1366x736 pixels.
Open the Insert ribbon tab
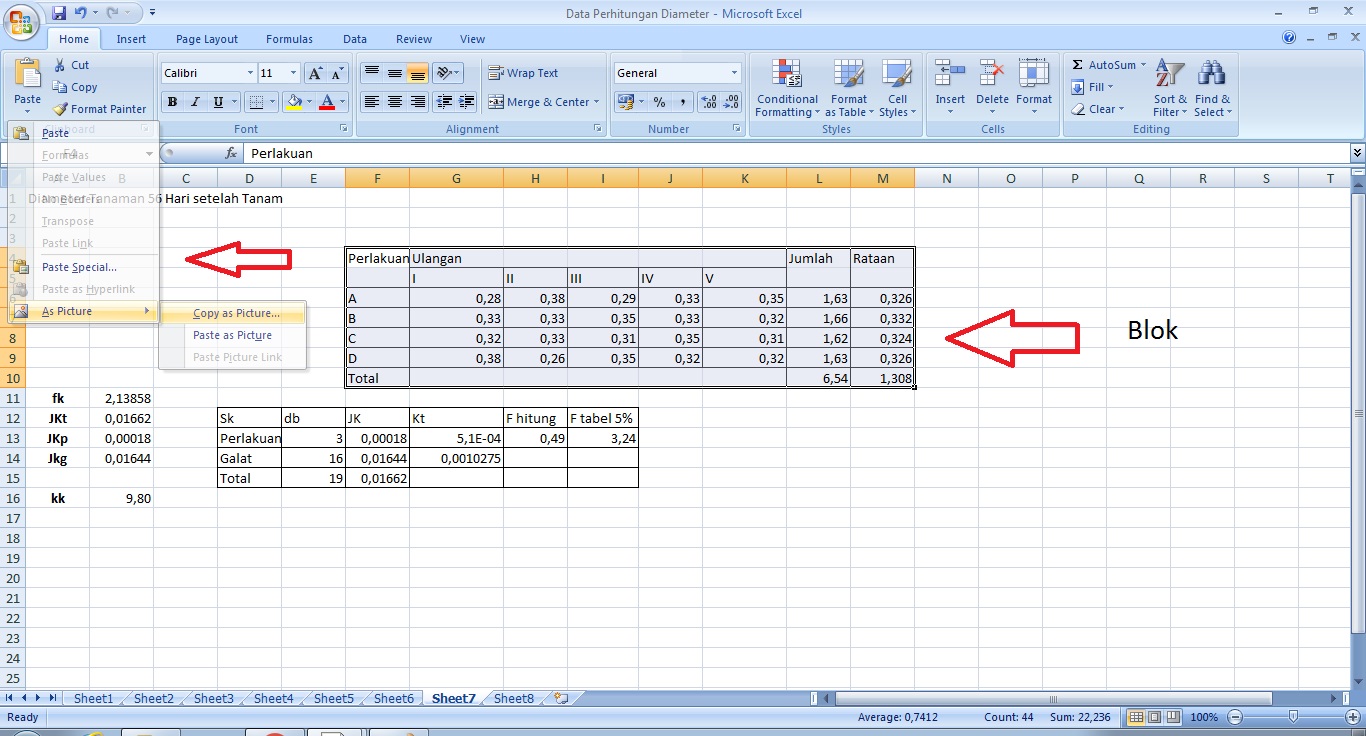[131, 39]
